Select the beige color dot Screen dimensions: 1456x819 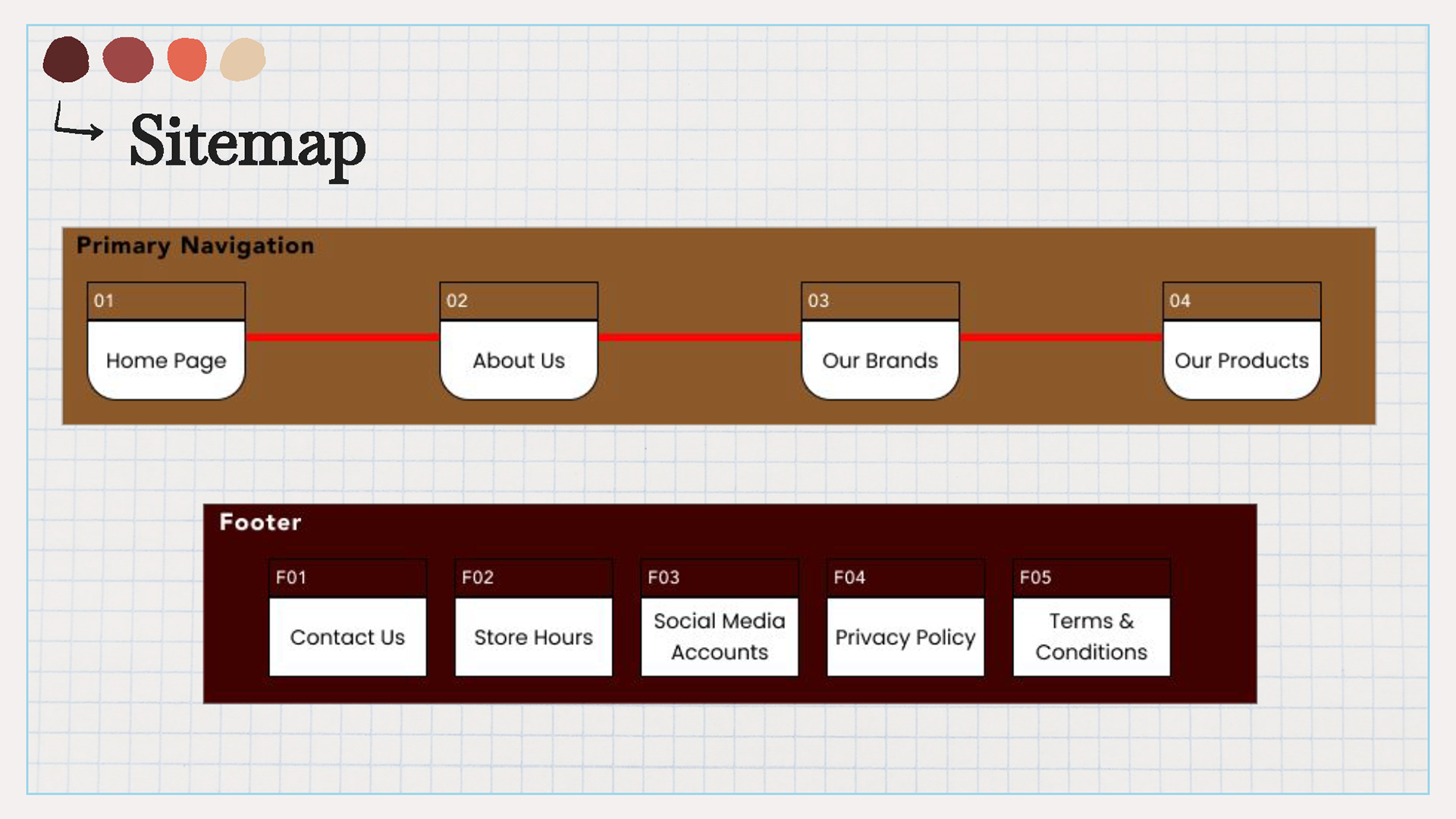243,59
